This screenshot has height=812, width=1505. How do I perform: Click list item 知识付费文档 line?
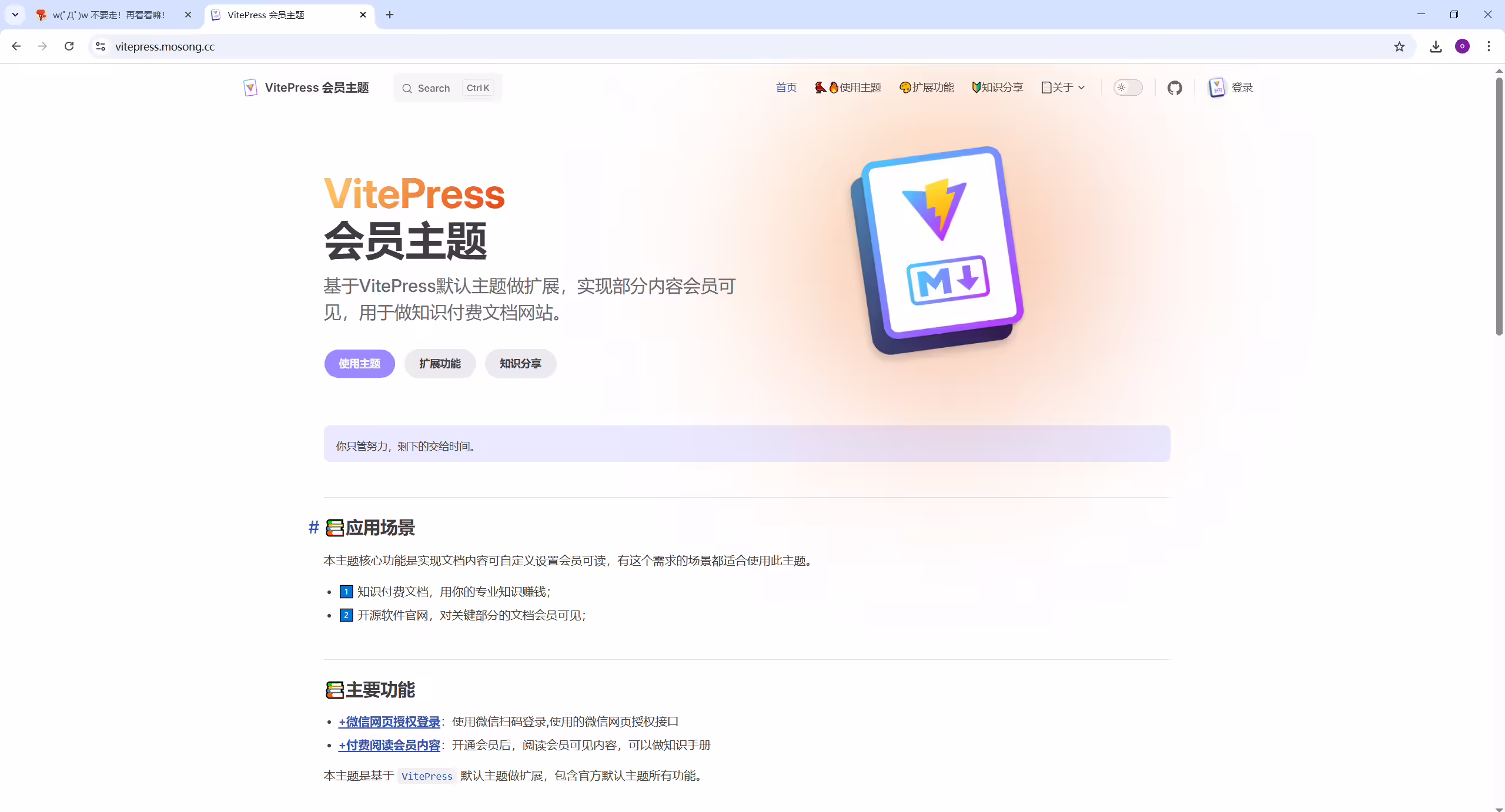pyautogui.click(x=445, y=592)
